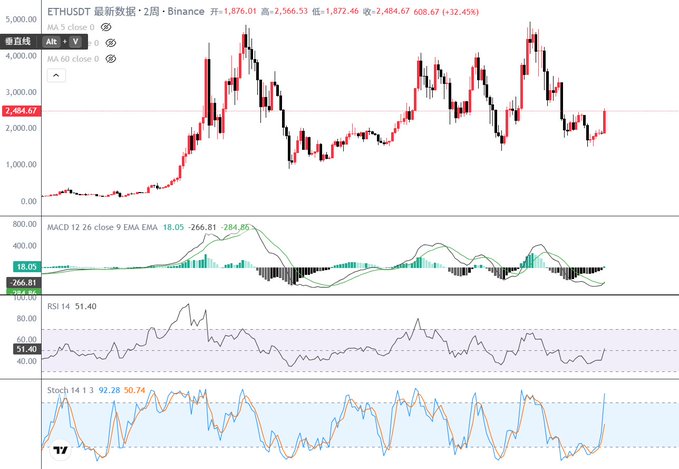Toggle visibility of MA 60 indicator

pos(111,58)
